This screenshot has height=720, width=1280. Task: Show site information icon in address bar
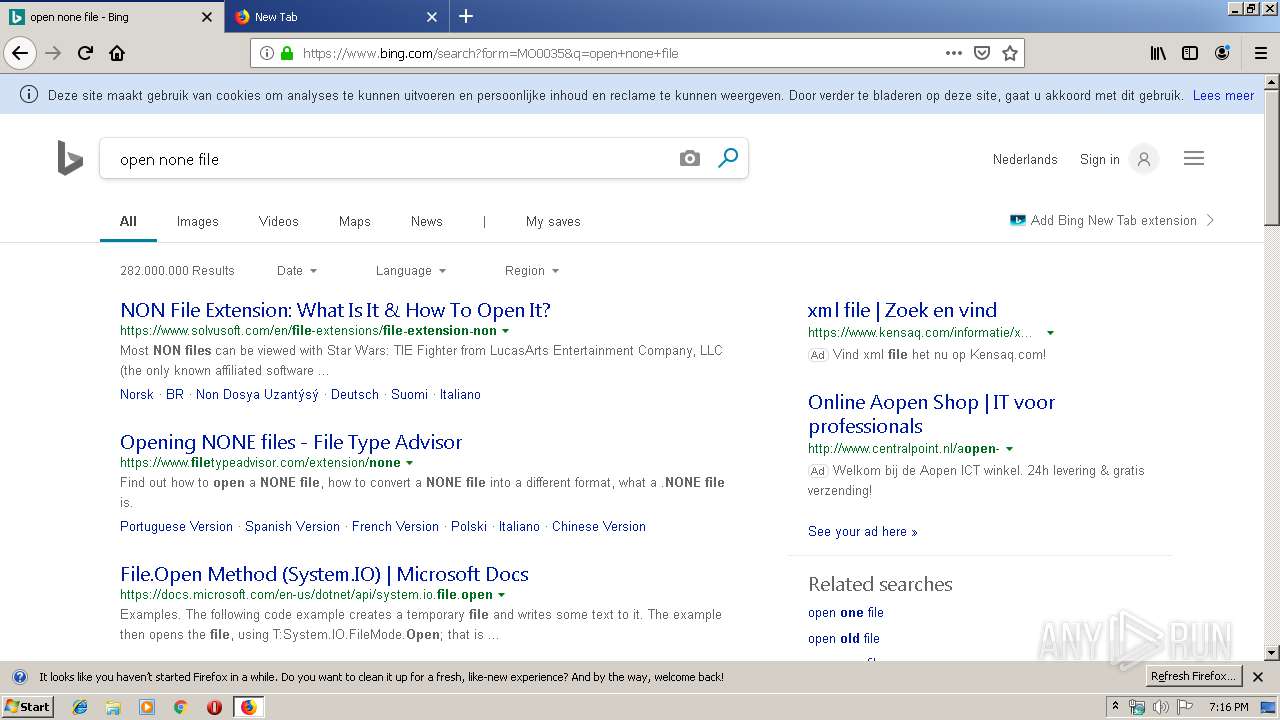pyautogui.click(x=266, y=53)
